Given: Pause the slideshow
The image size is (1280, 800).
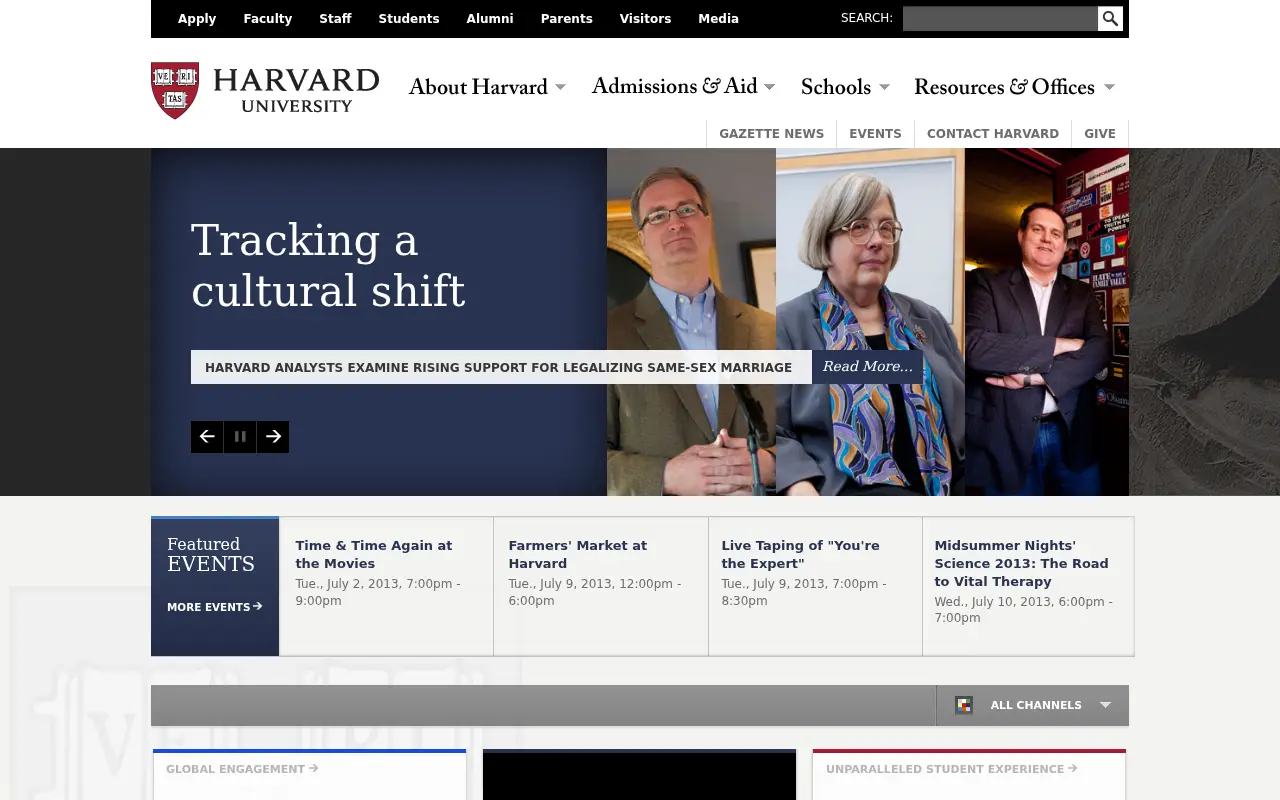Looking at the screenshot, I should [x=240, y=437].
